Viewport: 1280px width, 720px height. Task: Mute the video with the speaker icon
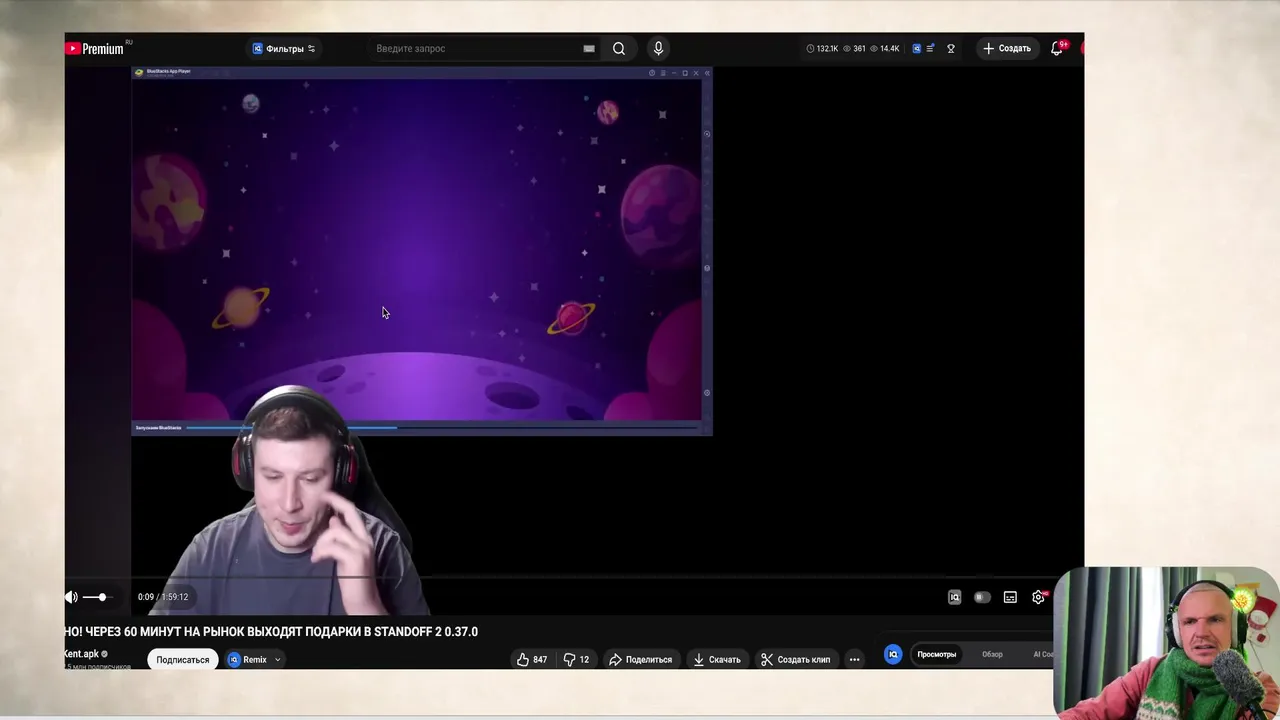point(71,597)
